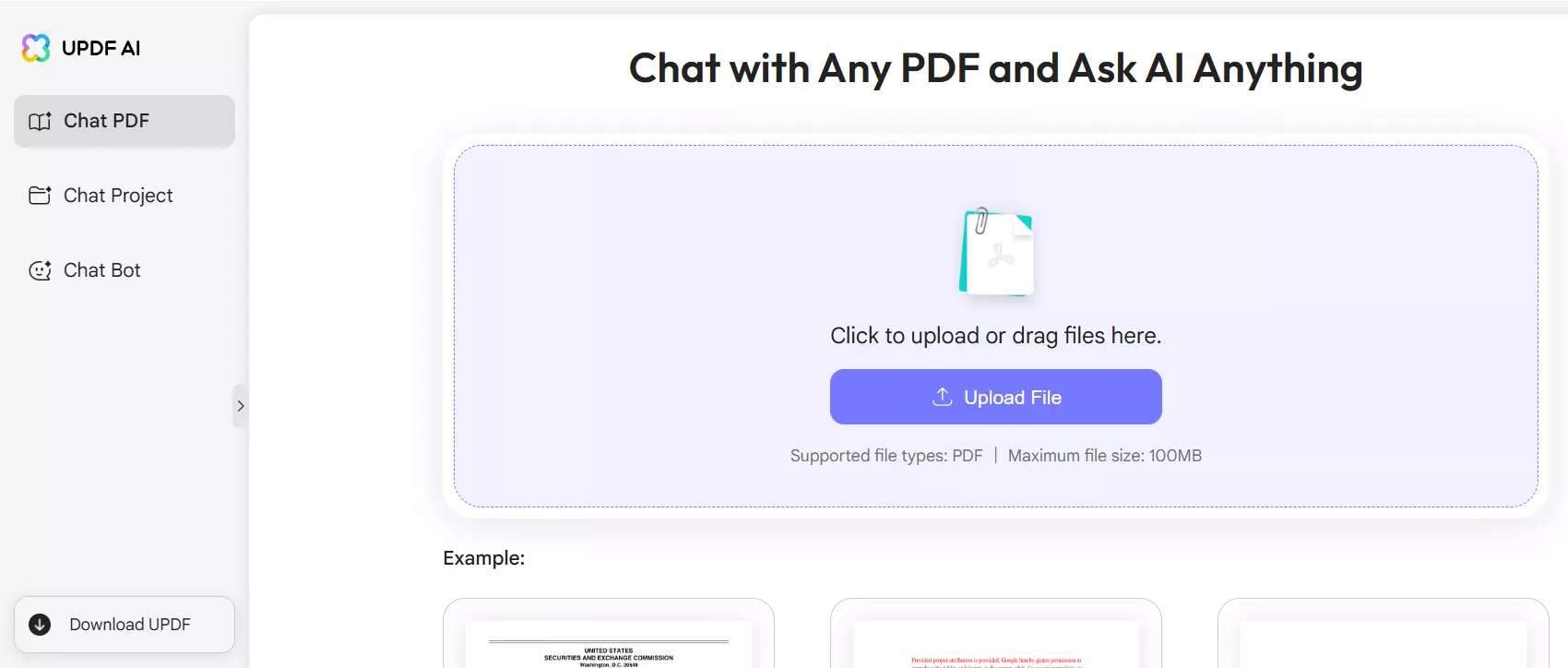Click the Download UPDF button
Viewport: 1568px width, 668px height.
125,625
